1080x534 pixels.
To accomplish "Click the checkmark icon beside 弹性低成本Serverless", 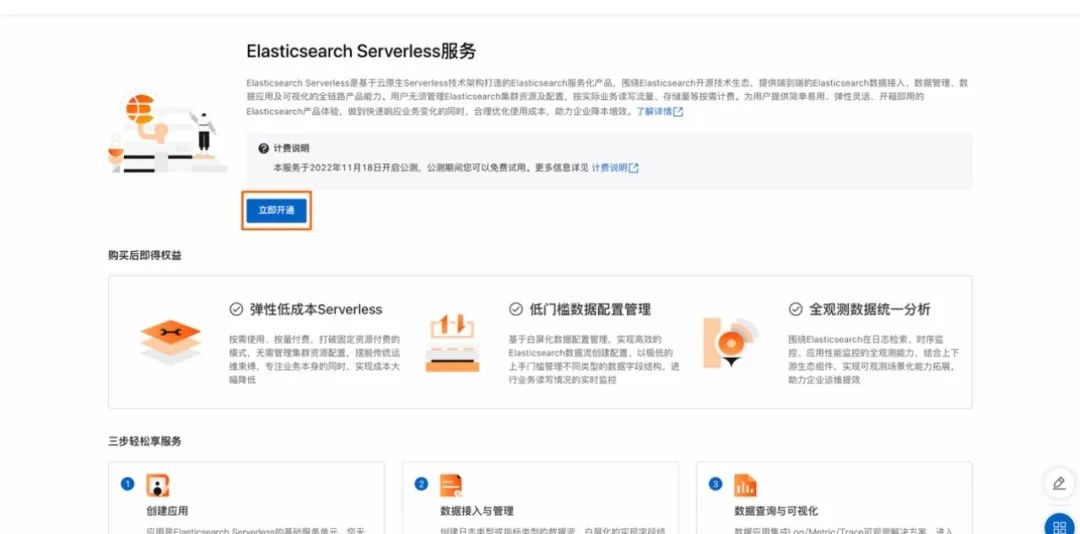I will point(236,309).
